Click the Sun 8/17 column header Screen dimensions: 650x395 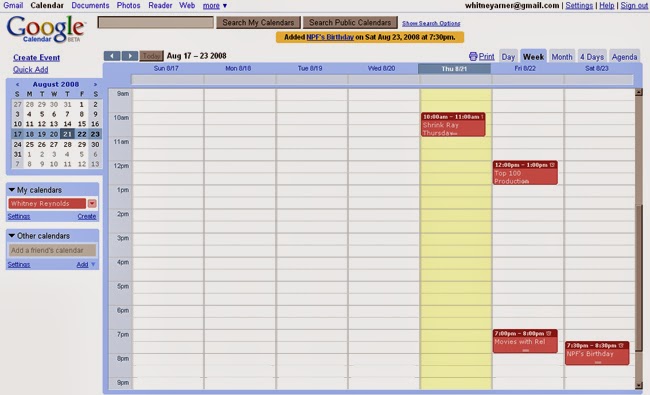click(166, 68)
